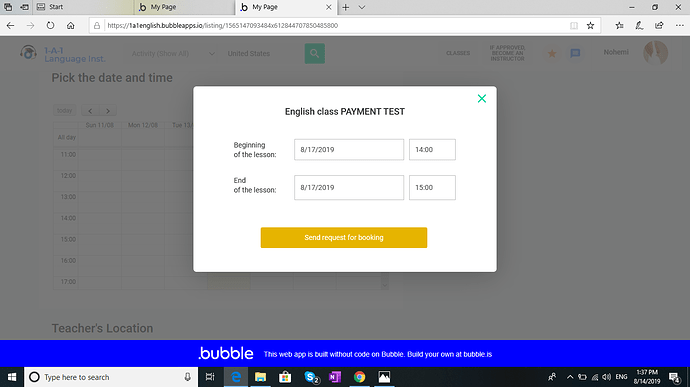Image resolution: width=690 pixels, height=387 pixels.
Task: Open Chrome on taskbar
Action: pyautogui.click(x=360, y=377)
